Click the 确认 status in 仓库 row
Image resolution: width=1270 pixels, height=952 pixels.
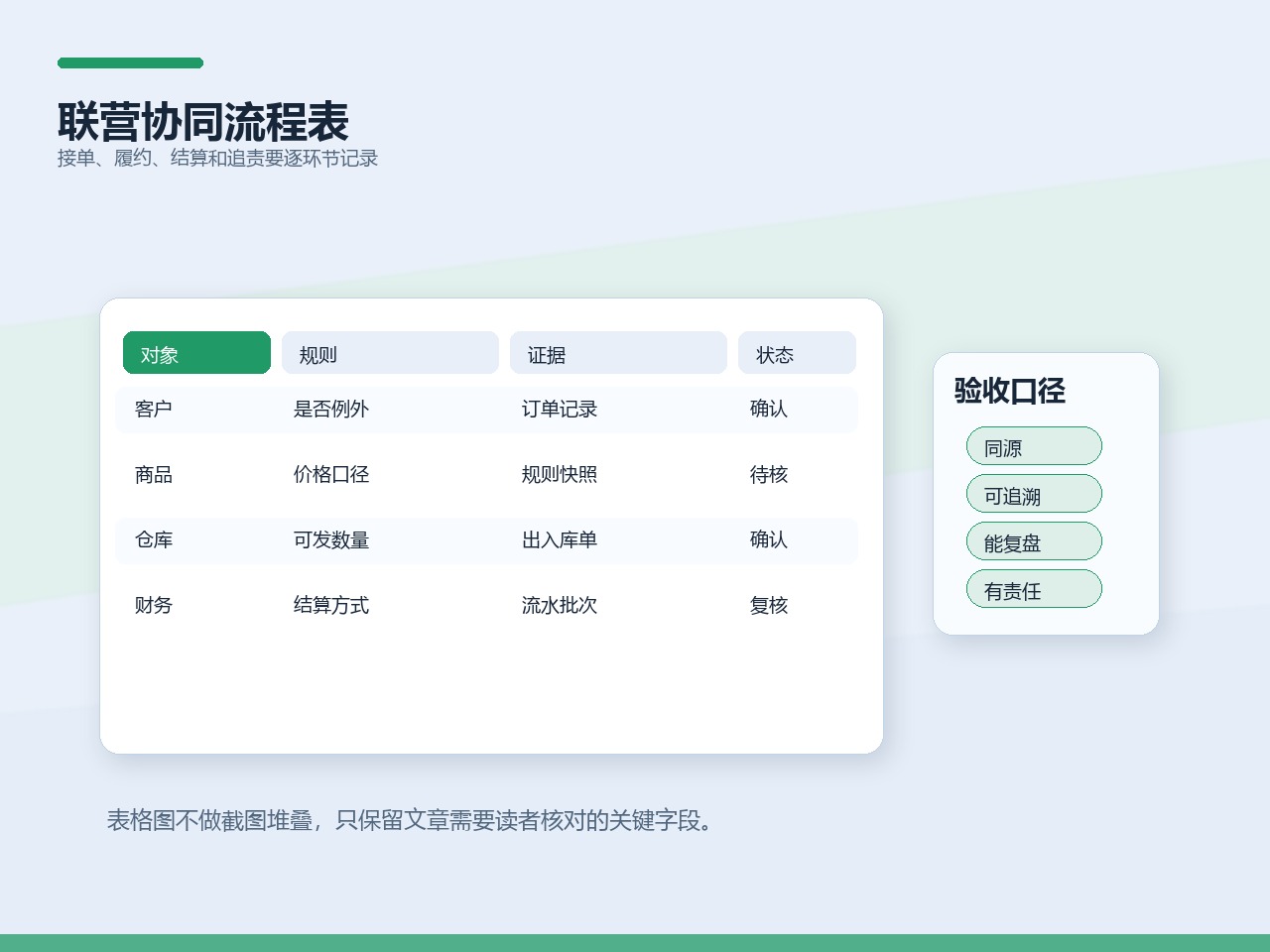pyautogui.click(x=769, y=540)
